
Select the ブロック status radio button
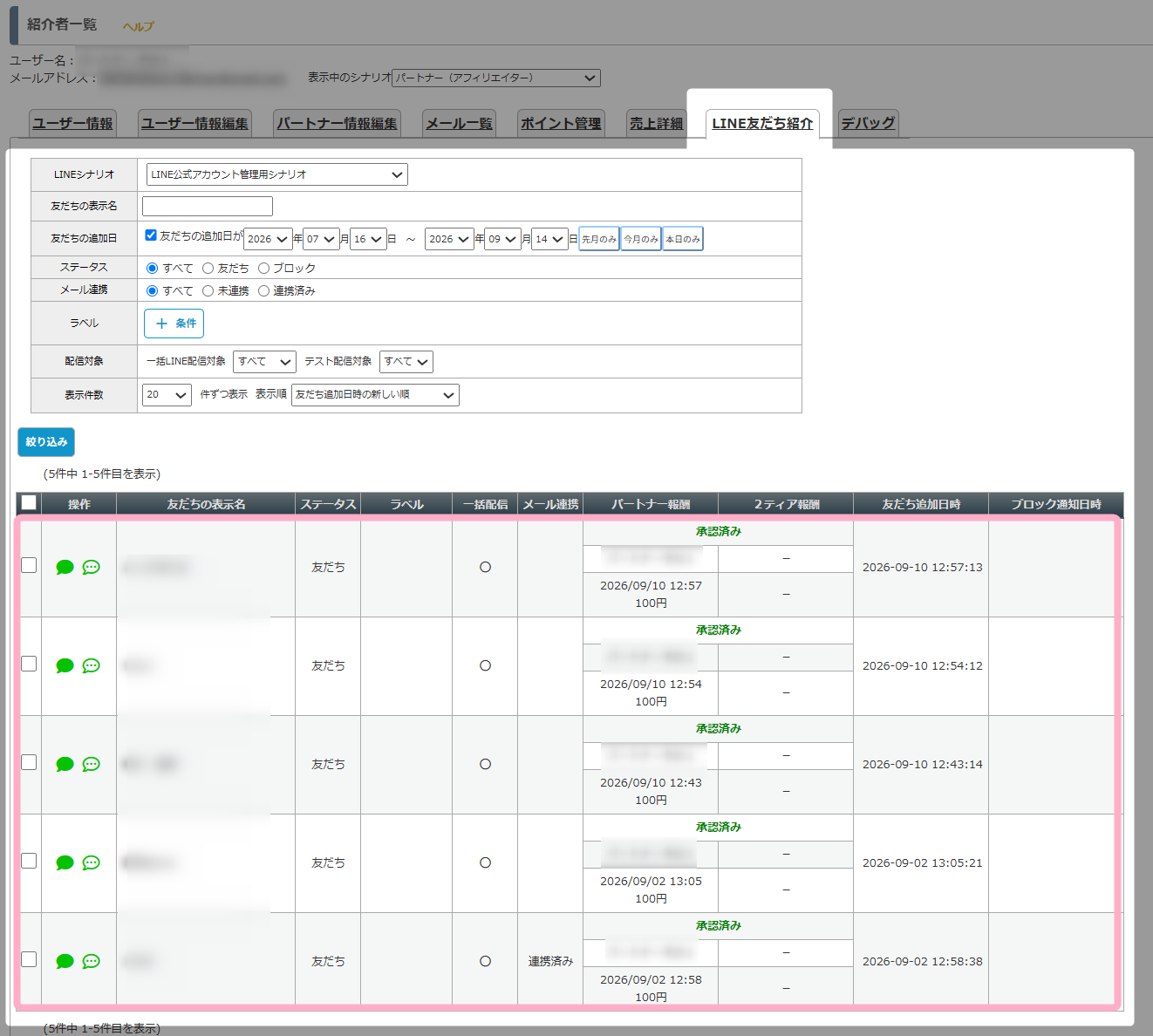[263, 269]
